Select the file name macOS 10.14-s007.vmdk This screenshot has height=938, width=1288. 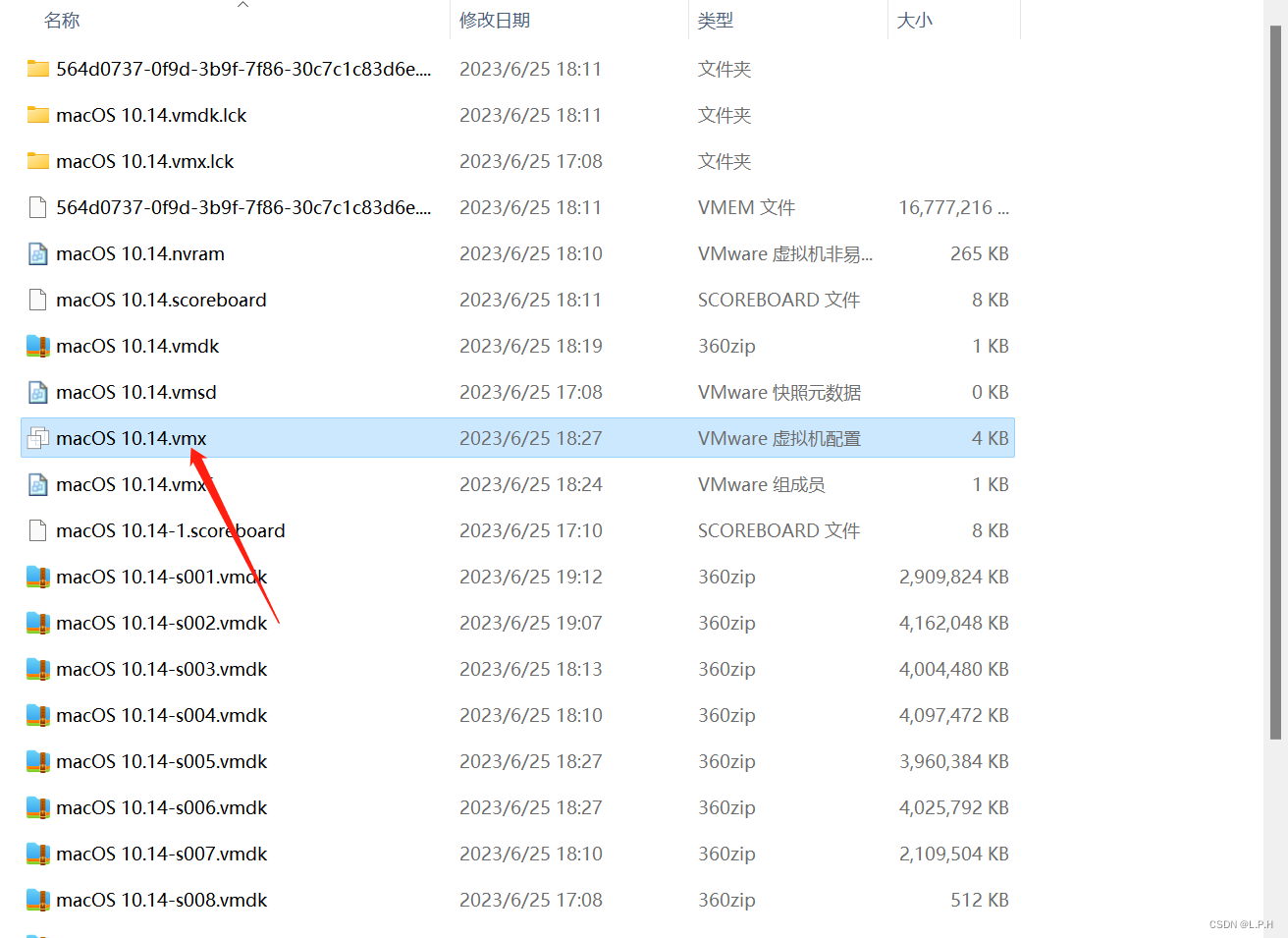point(162,854)
